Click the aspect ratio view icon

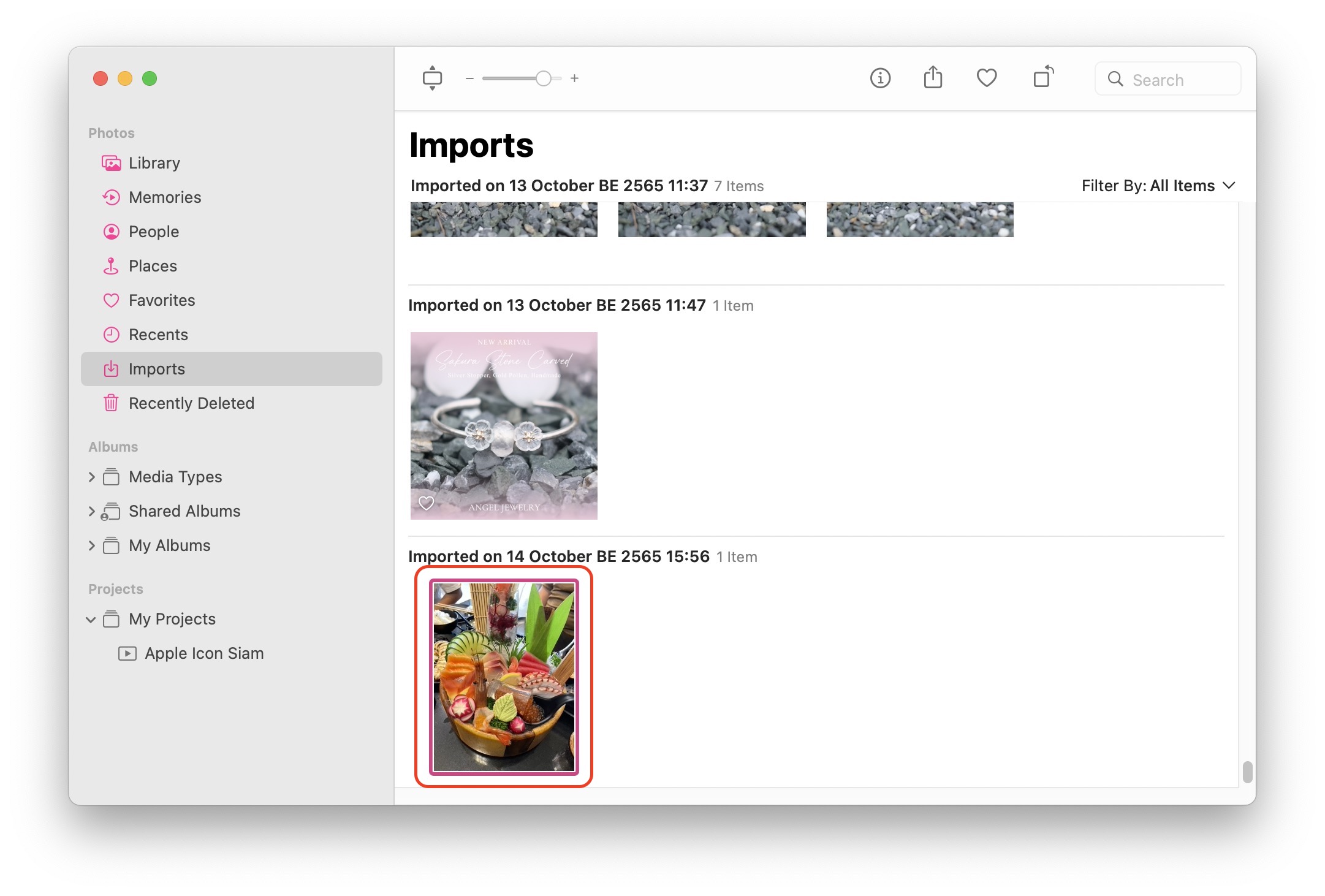tap(432, 78)
